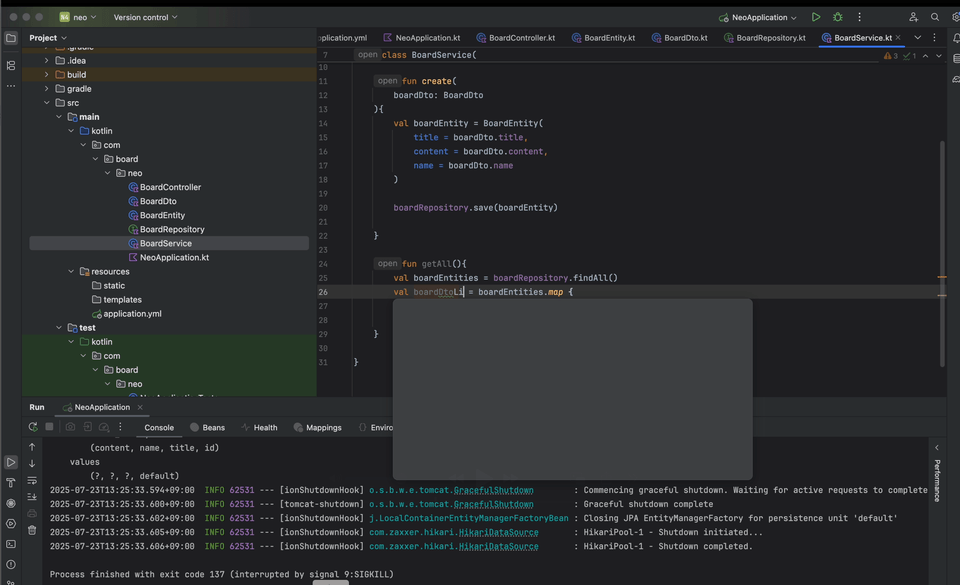Go to previous highlighted error arrow
This screenshot has width=960, height=585.
pyautogui.click(x=925, y=56)
